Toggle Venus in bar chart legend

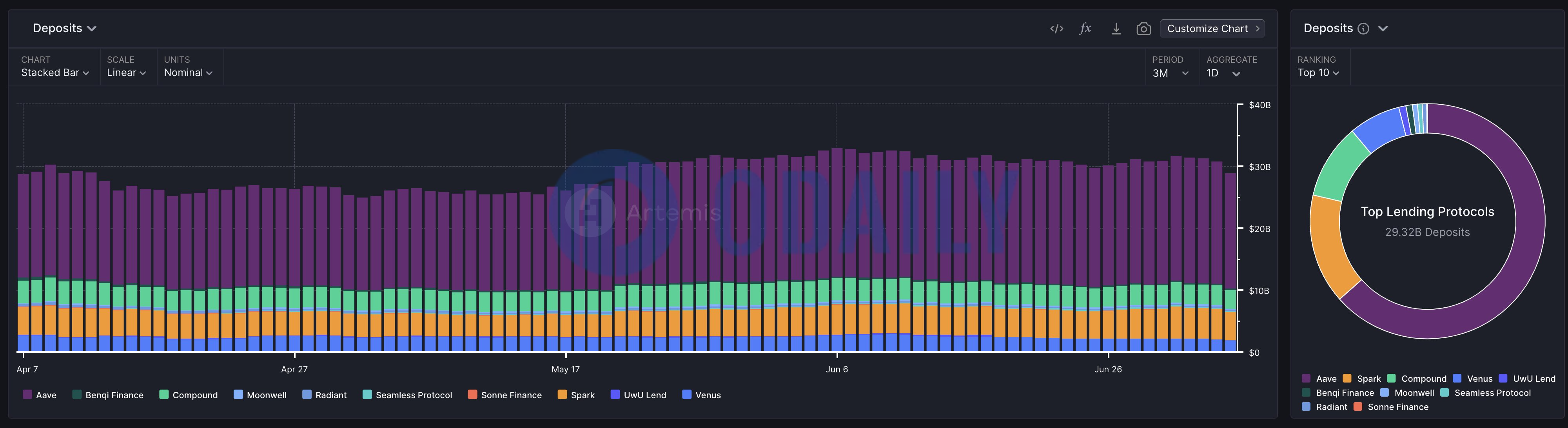point(701,395)
